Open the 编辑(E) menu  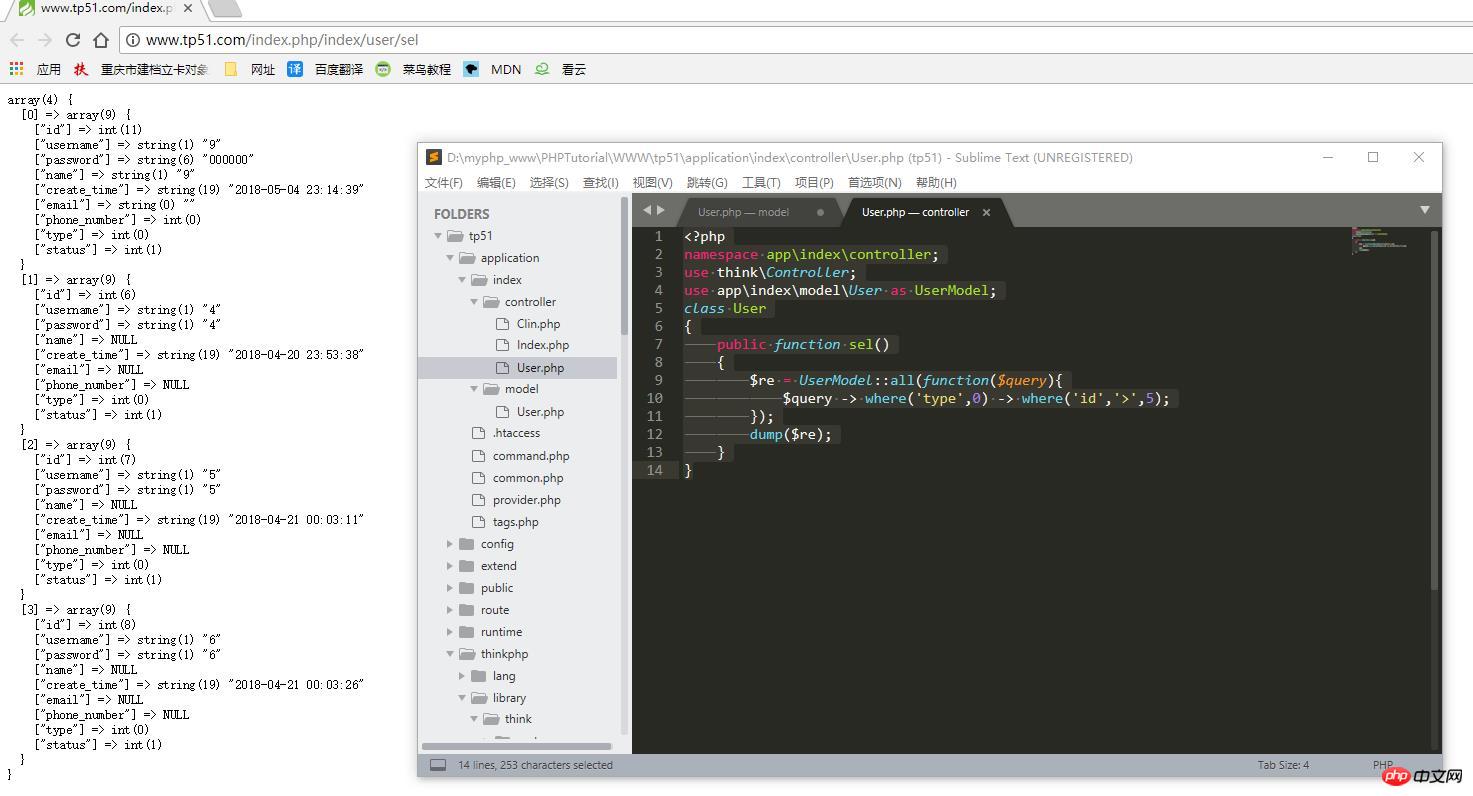click(x=496, y=182)
